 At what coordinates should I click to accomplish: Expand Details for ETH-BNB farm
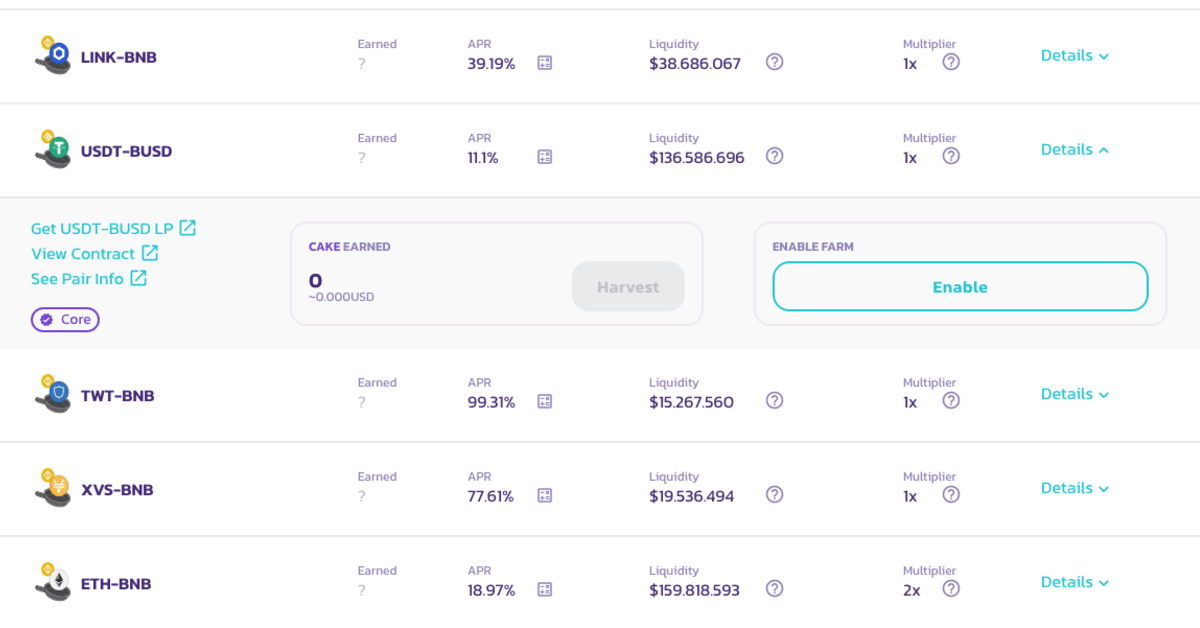tap(1075, 582)
